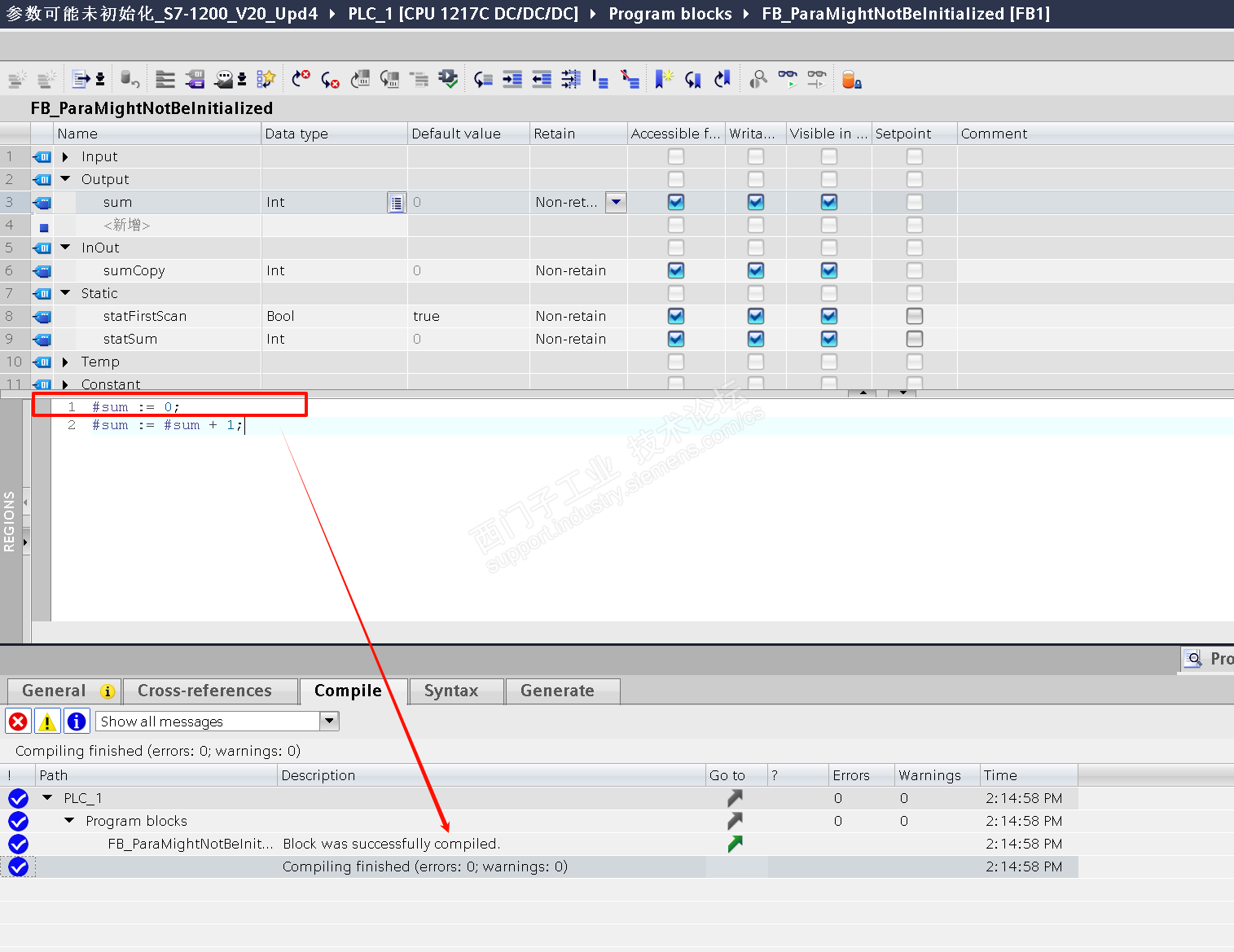1234x952 pixels.
Task: Collapse the Static section
Action: pos(65,293)
